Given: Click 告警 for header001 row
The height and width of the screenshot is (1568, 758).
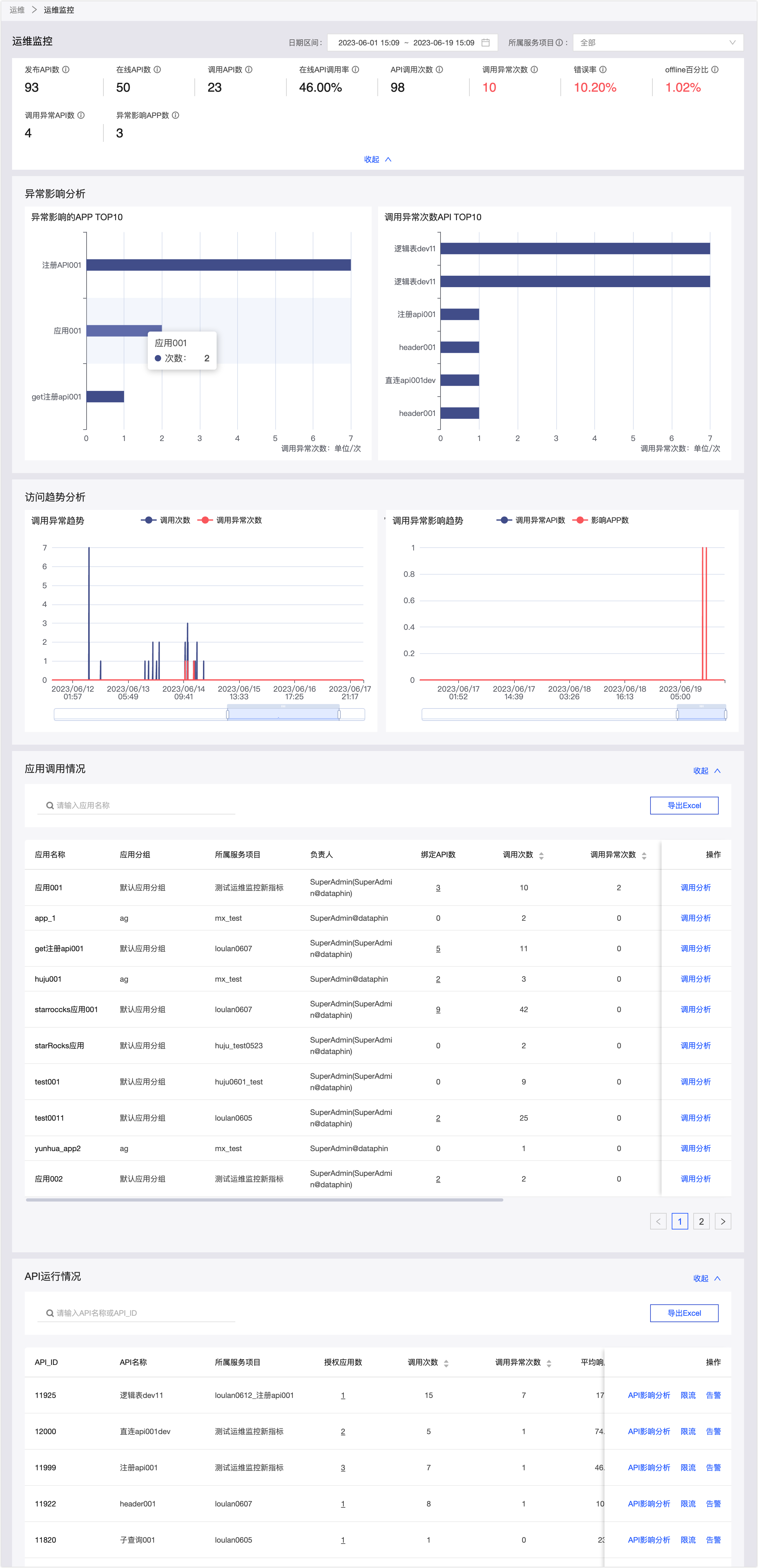Looking at the screenshot, I should 713,1504.
